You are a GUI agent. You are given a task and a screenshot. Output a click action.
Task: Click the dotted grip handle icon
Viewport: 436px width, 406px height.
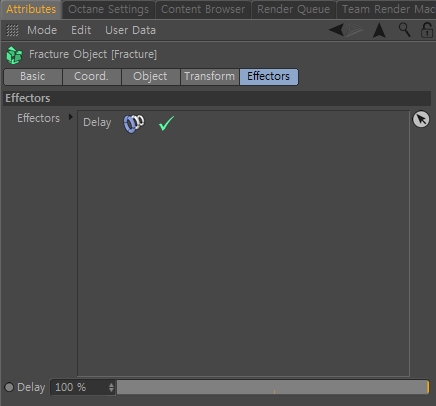pos(12,30)
